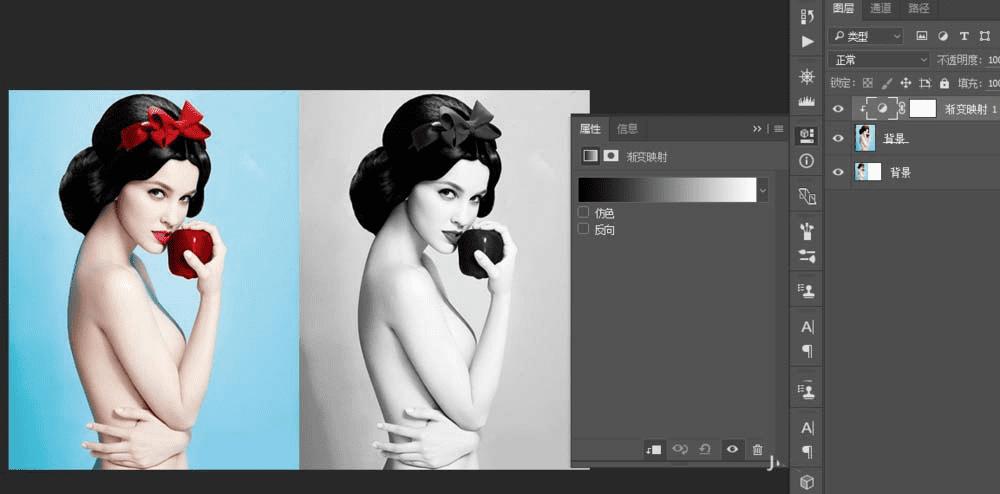Open the 正常 blend mode dropdown
Screen dimensions: 1000x494
tap(879, 60)
